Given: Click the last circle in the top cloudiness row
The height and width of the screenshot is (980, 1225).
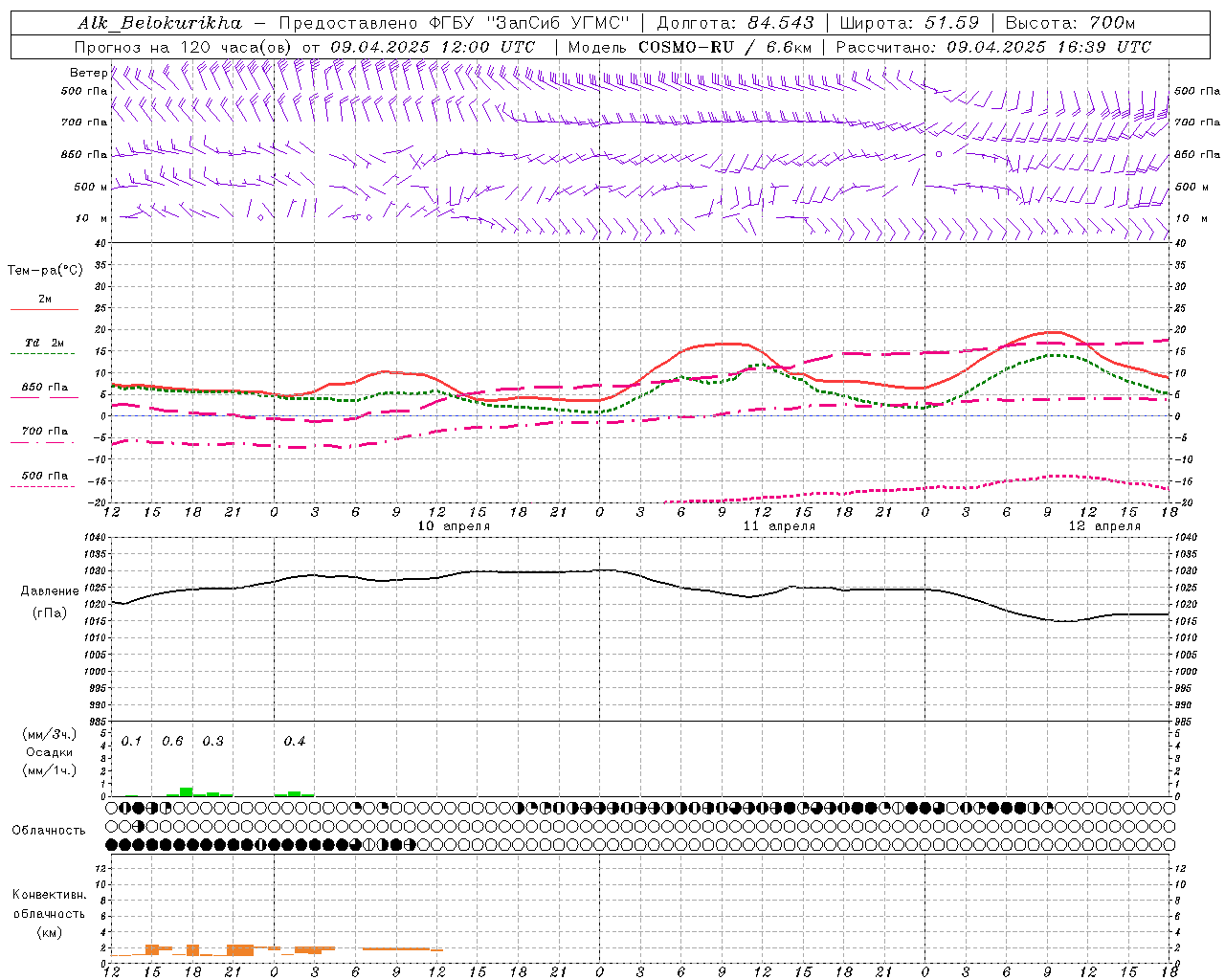Looking at the screenshot, I should click(x=1169, y=808).
